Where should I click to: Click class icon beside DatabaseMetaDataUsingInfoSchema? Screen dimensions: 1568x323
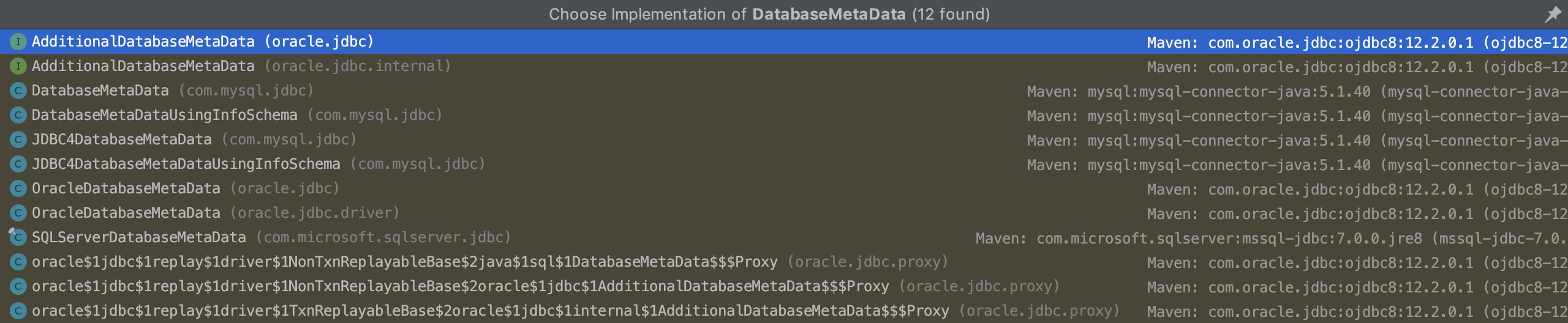click(x=18, y=115)
